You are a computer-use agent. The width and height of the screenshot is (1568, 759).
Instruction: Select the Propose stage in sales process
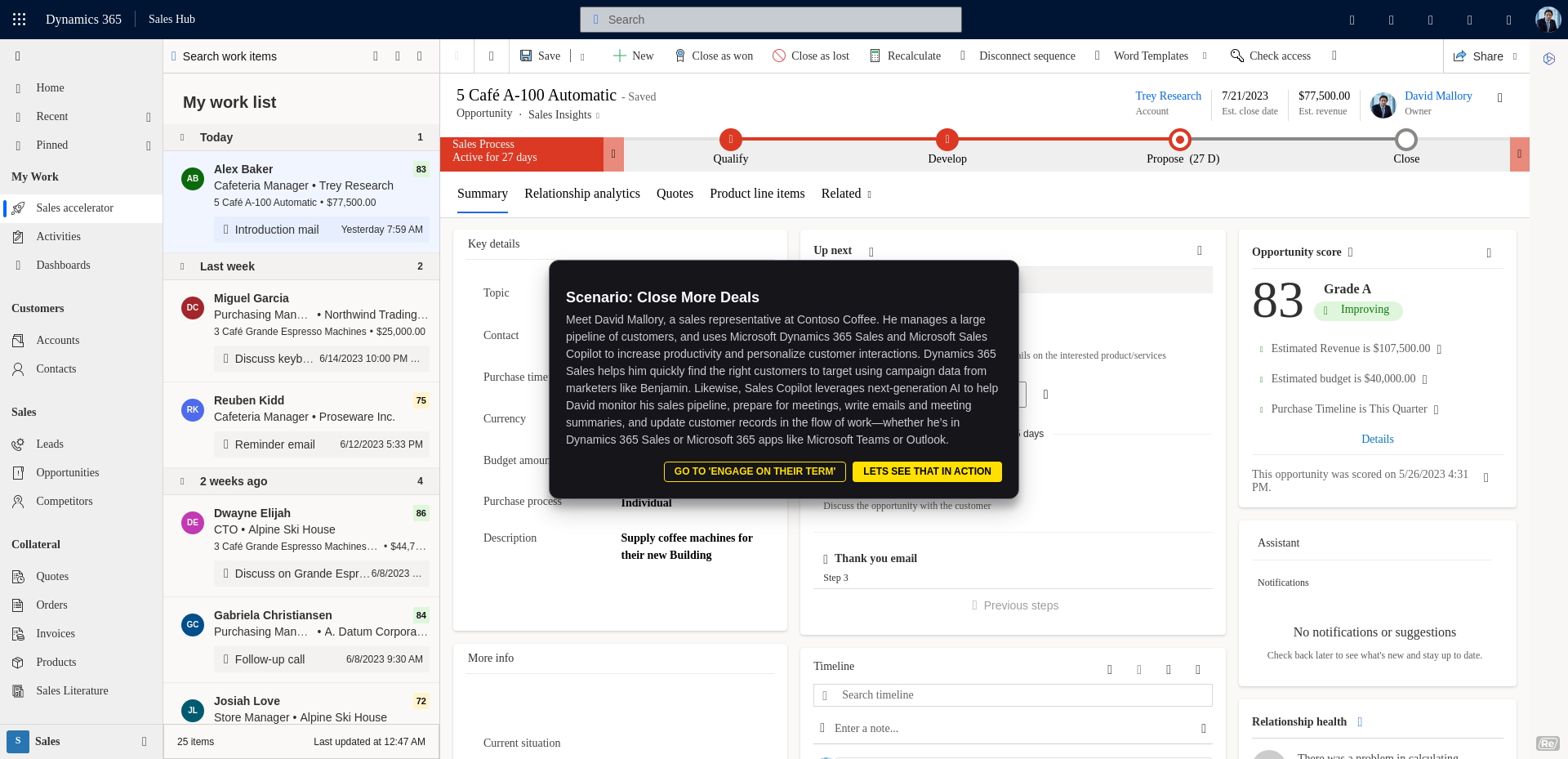(1179, 140)
